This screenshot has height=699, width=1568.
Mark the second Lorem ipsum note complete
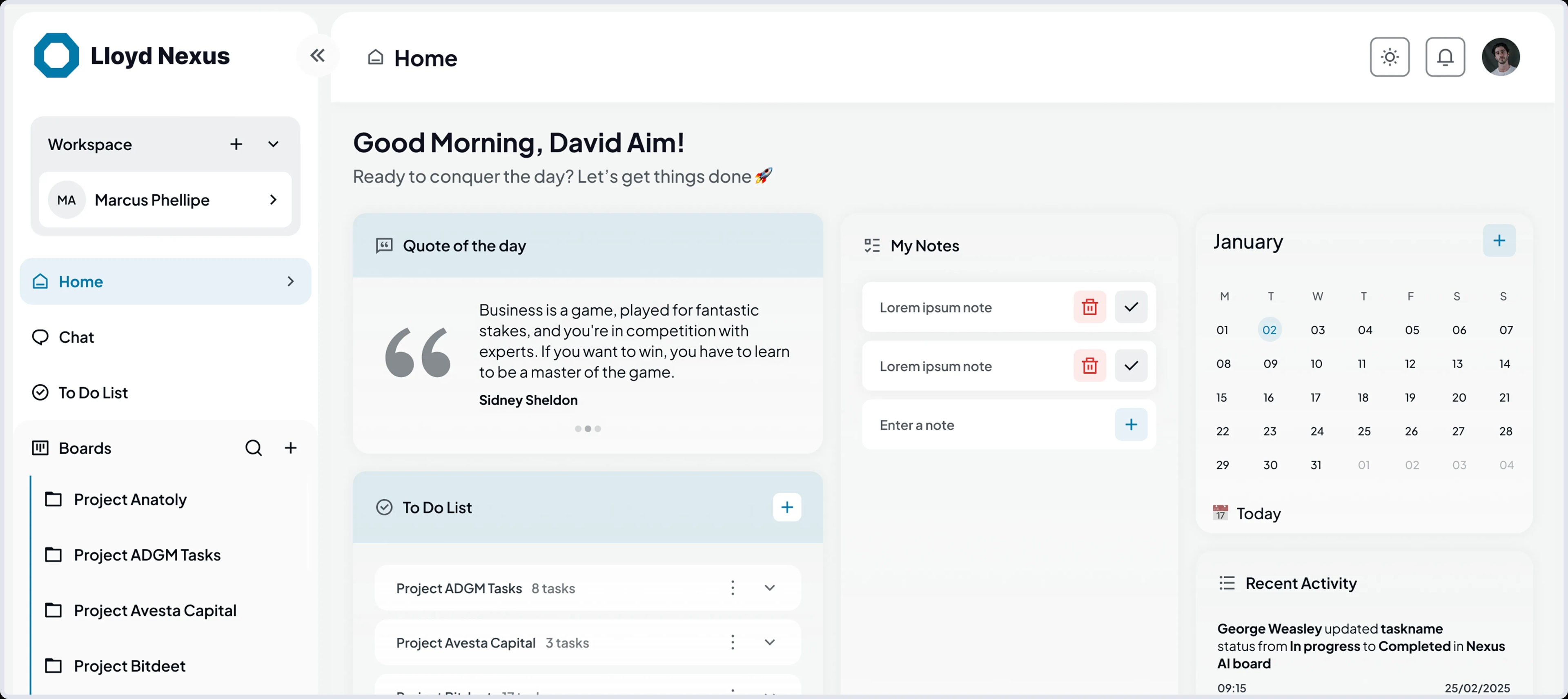click(x=1131, y=365)
